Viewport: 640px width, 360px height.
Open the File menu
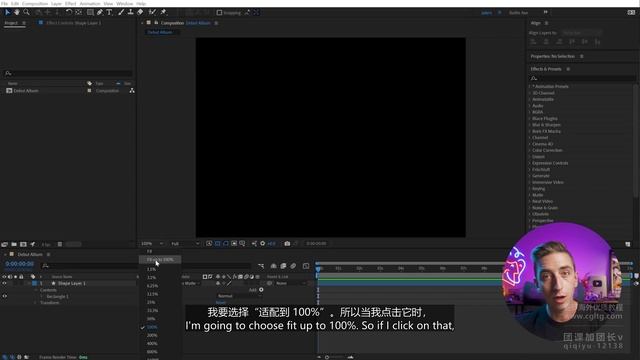tap(4, 3)
